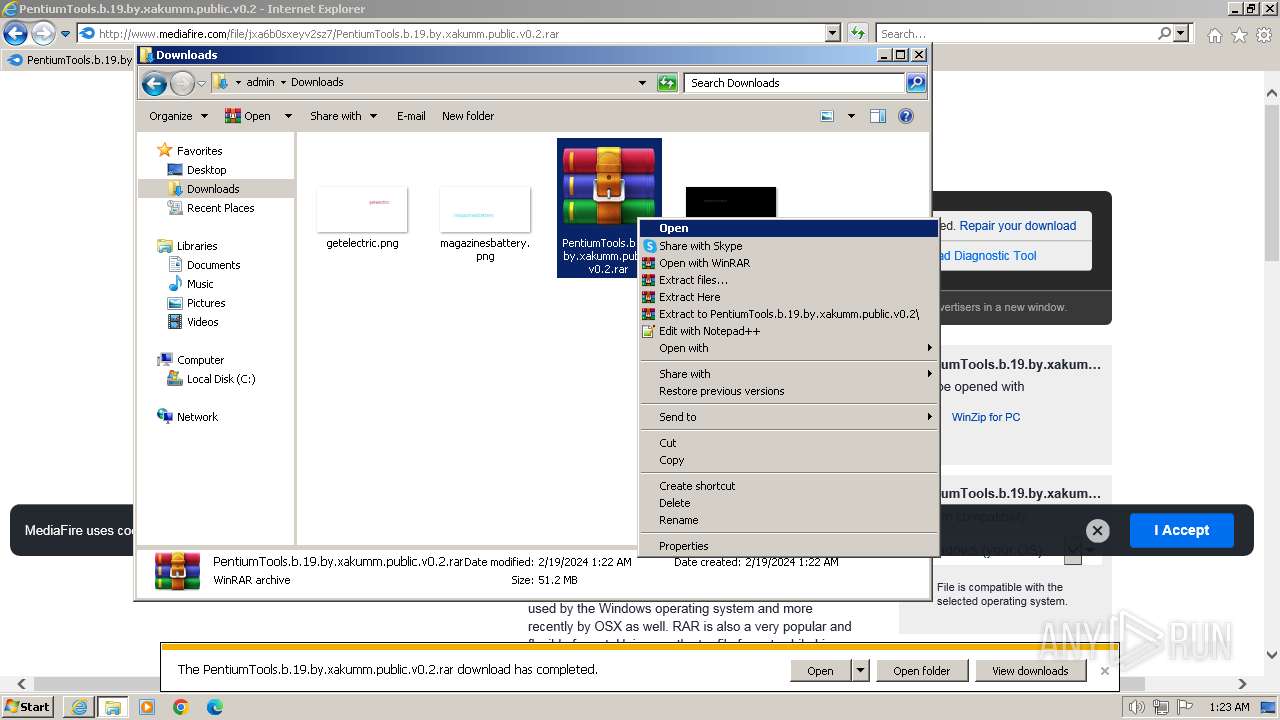Open Chrome from the taskbar
This screenshot has height=720, width=1280.
pos(180,707)
